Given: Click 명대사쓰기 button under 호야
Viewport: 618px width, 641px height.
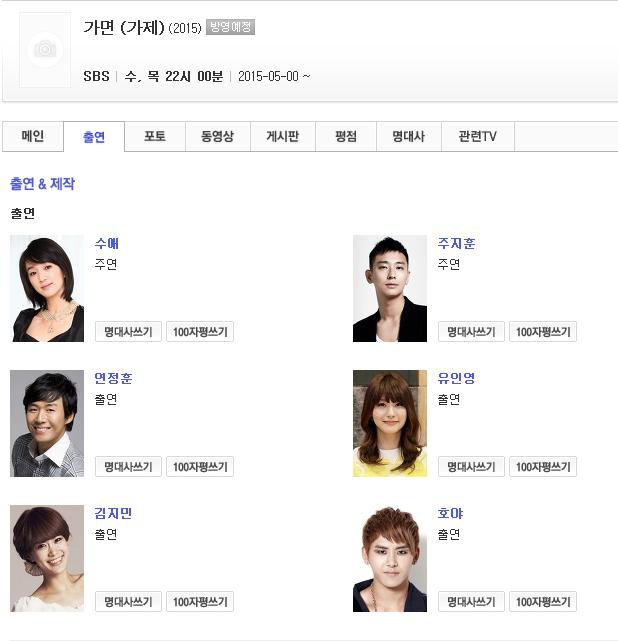Looking at the screenshot, I should coord(471,601).
